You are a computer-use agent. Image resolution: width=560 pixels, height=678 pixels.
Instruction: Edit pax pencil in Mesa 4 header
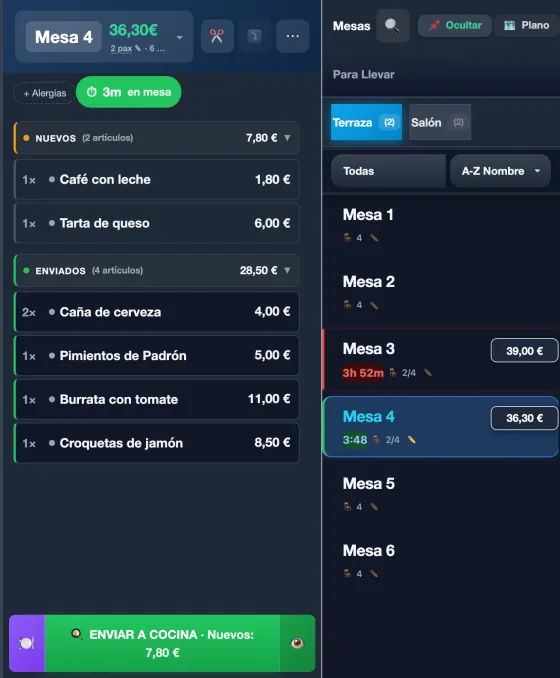[138, 48]
